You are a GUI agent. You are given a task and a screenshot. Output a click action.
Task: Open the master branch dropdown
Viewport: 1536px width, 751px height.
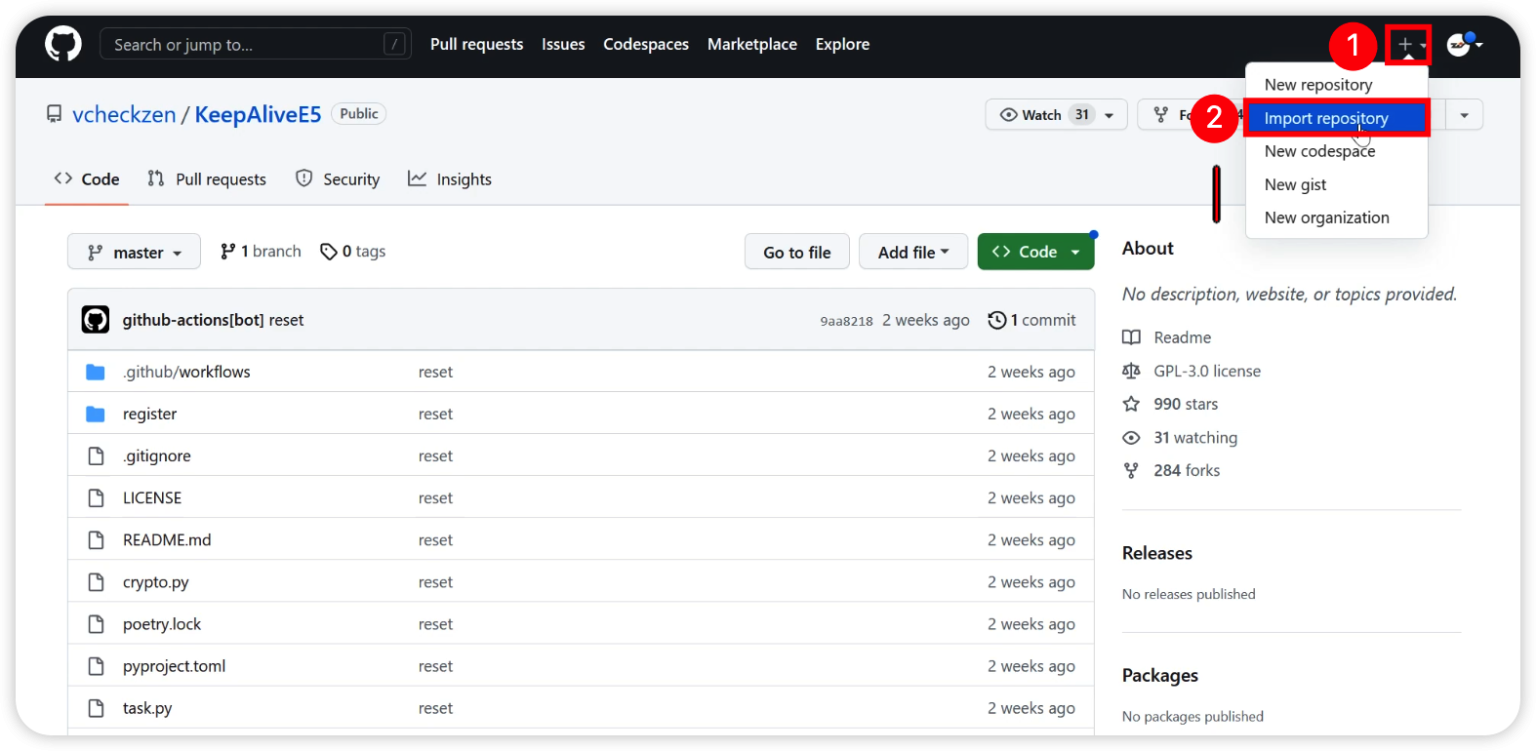pos(134,252)
